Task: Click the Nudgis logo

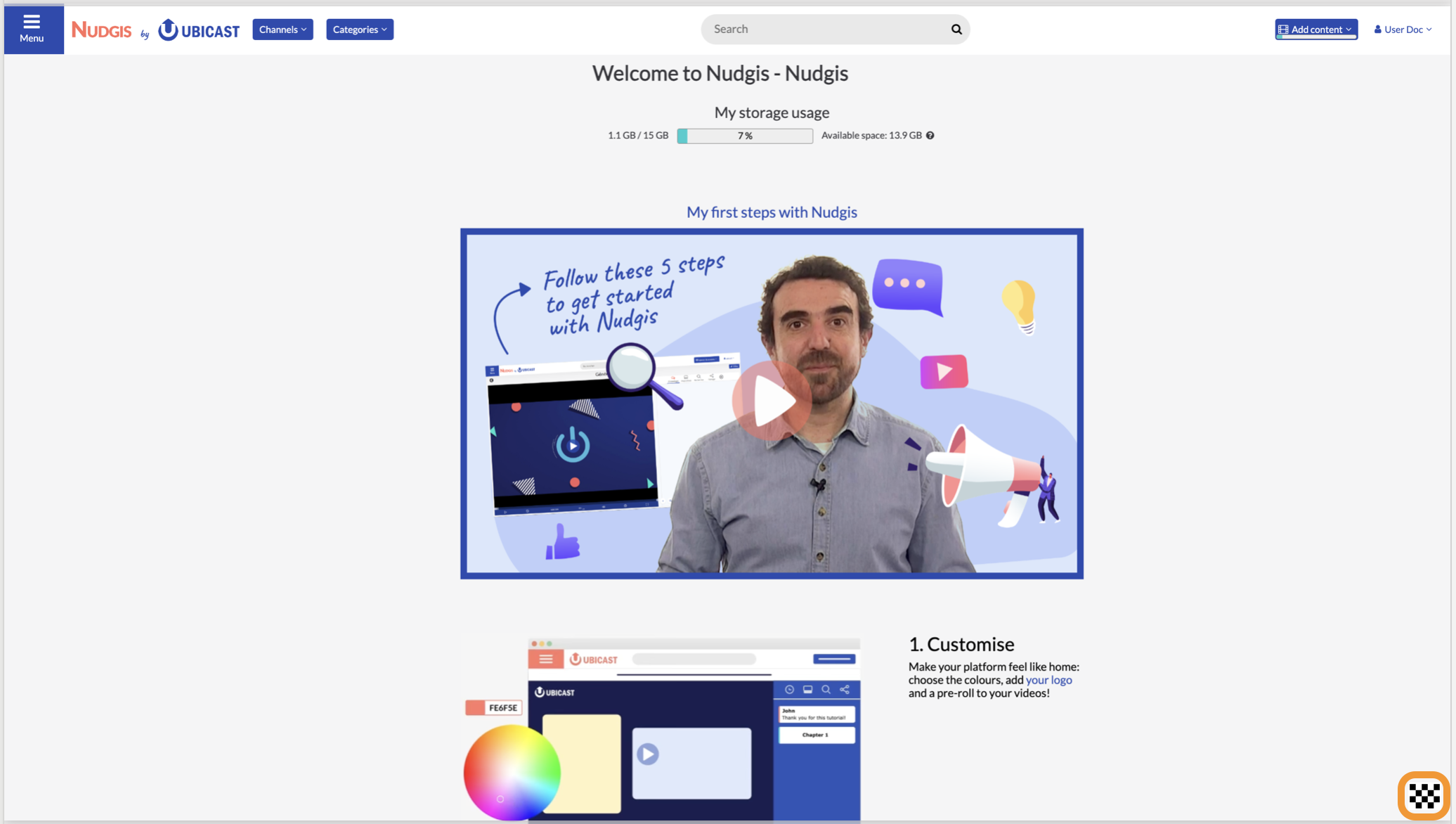Action: [x=101, y=30]
